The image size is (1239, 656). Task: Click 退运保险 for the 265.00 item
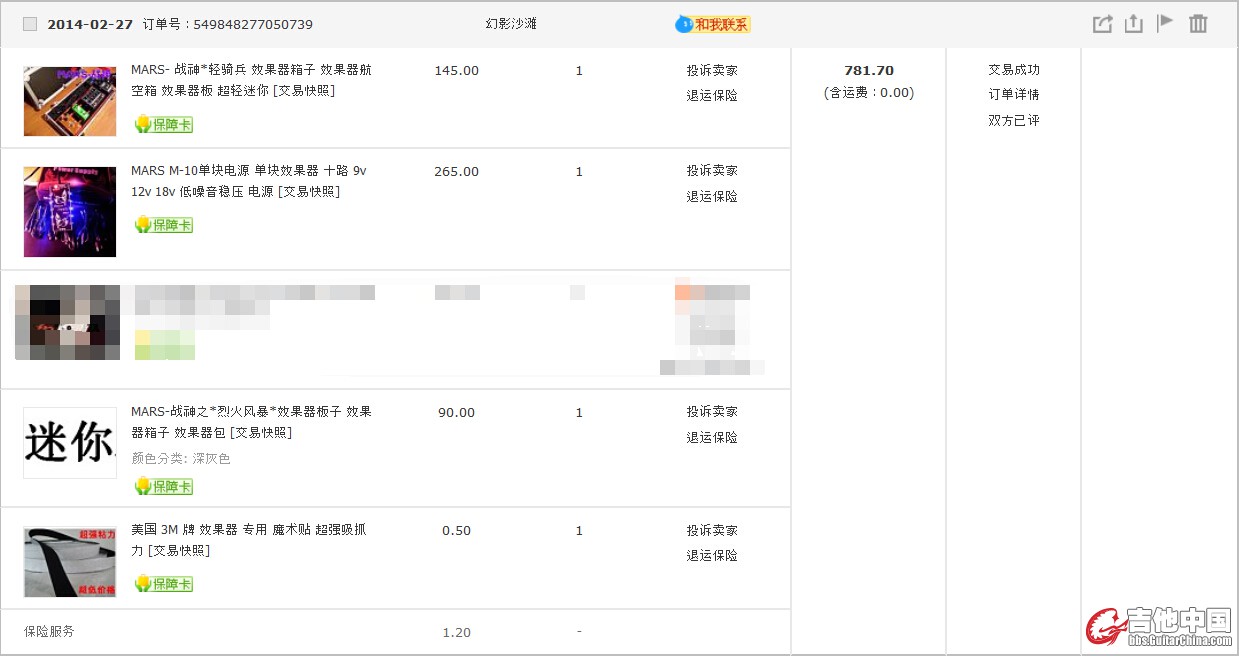(x=712, y=197)
